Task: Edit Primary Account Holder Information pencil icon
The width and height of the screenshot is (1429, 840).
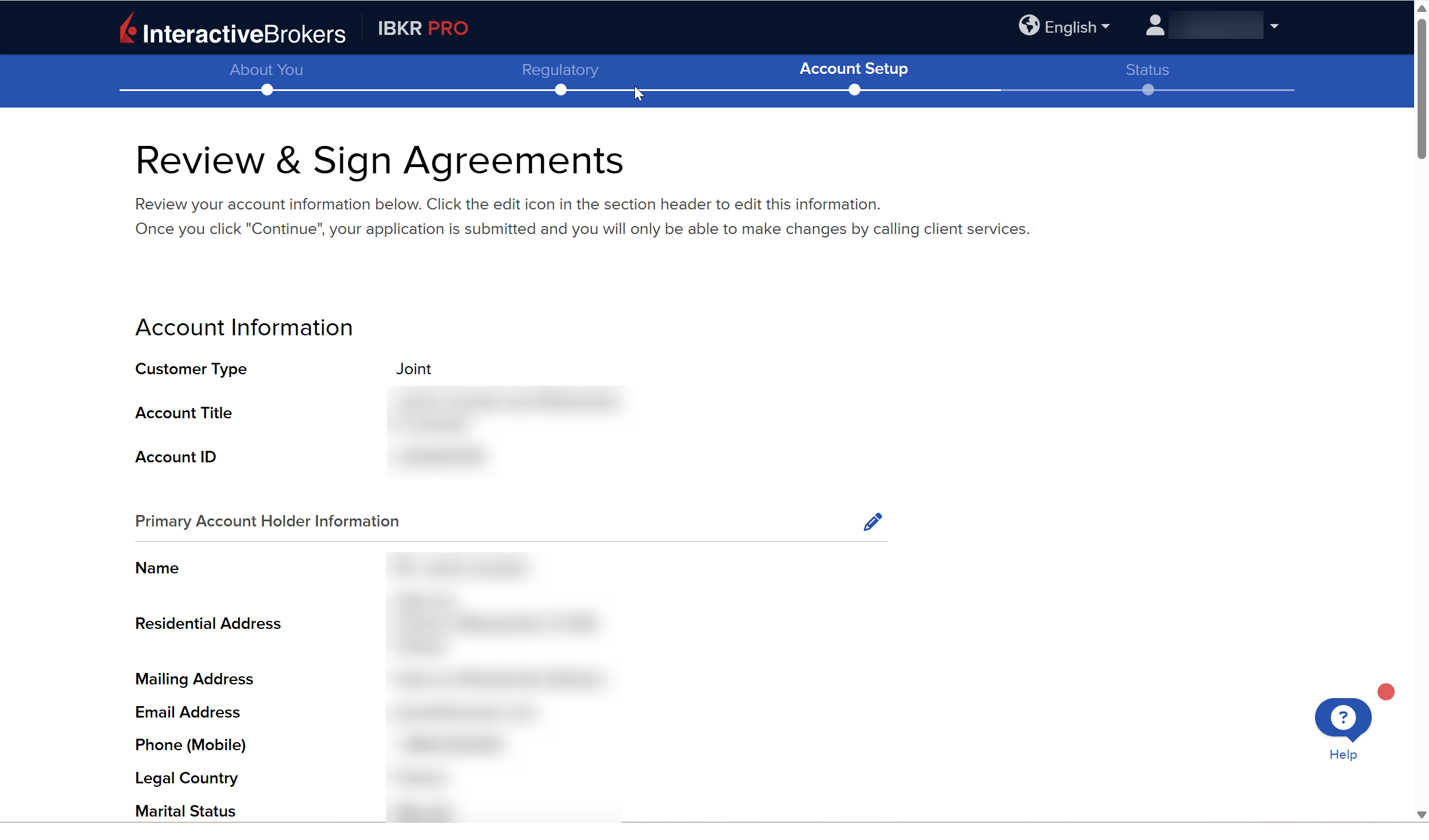Action: coord(873,522)
